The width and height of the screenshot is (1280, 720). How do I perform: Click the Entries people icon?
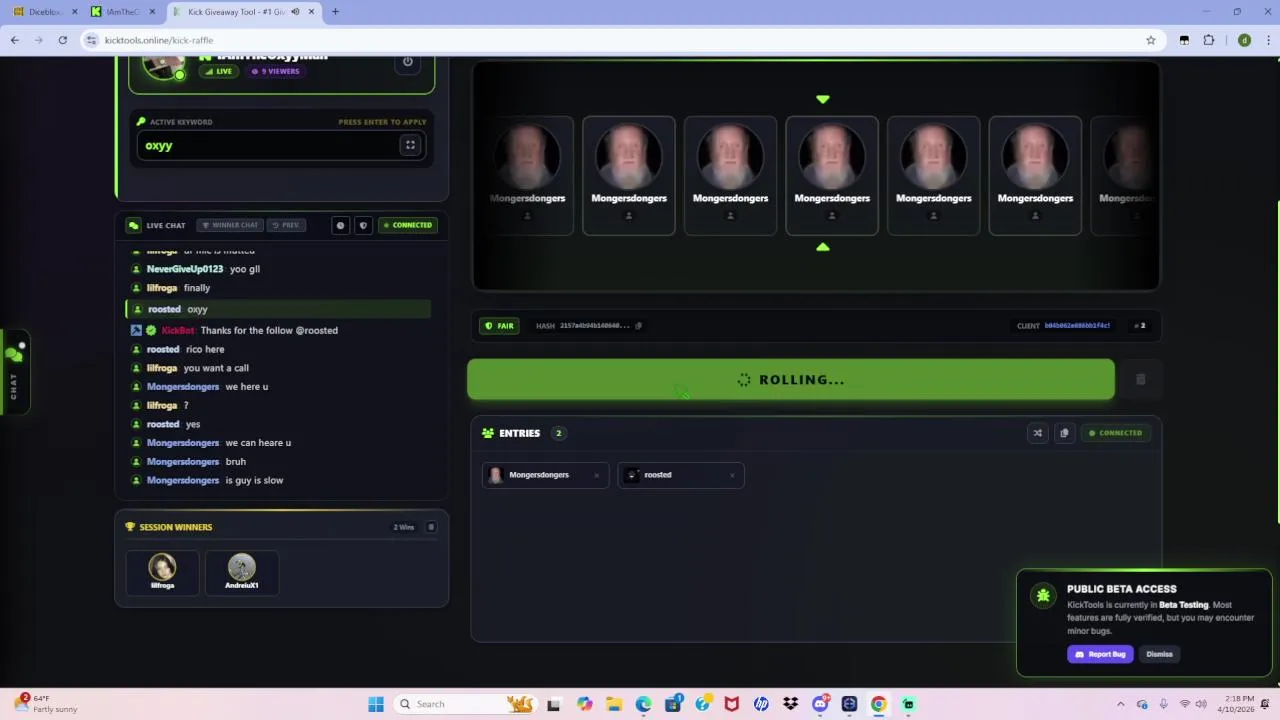pos(488,433)
